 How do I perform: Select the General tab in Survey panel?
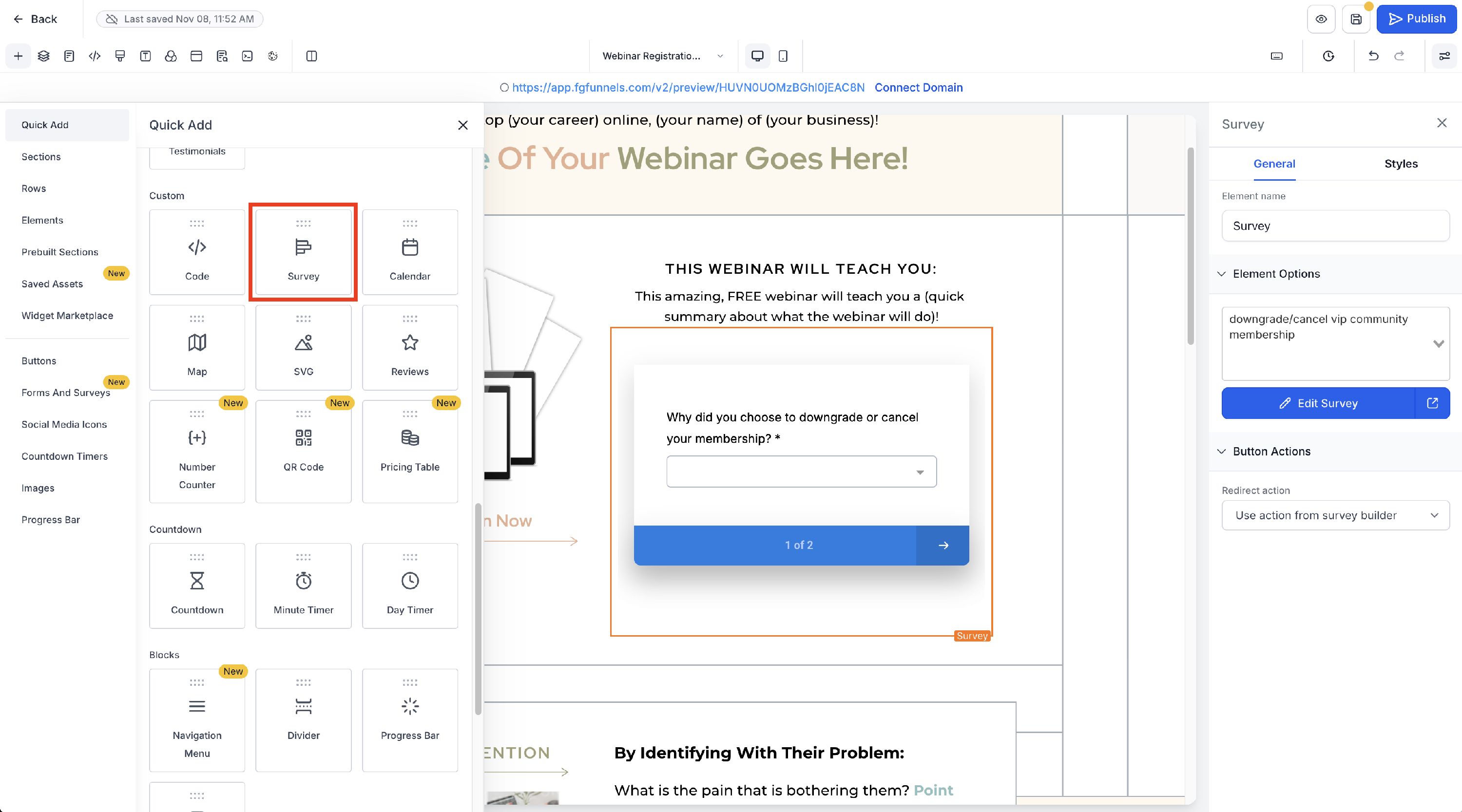click(1274, 164)
